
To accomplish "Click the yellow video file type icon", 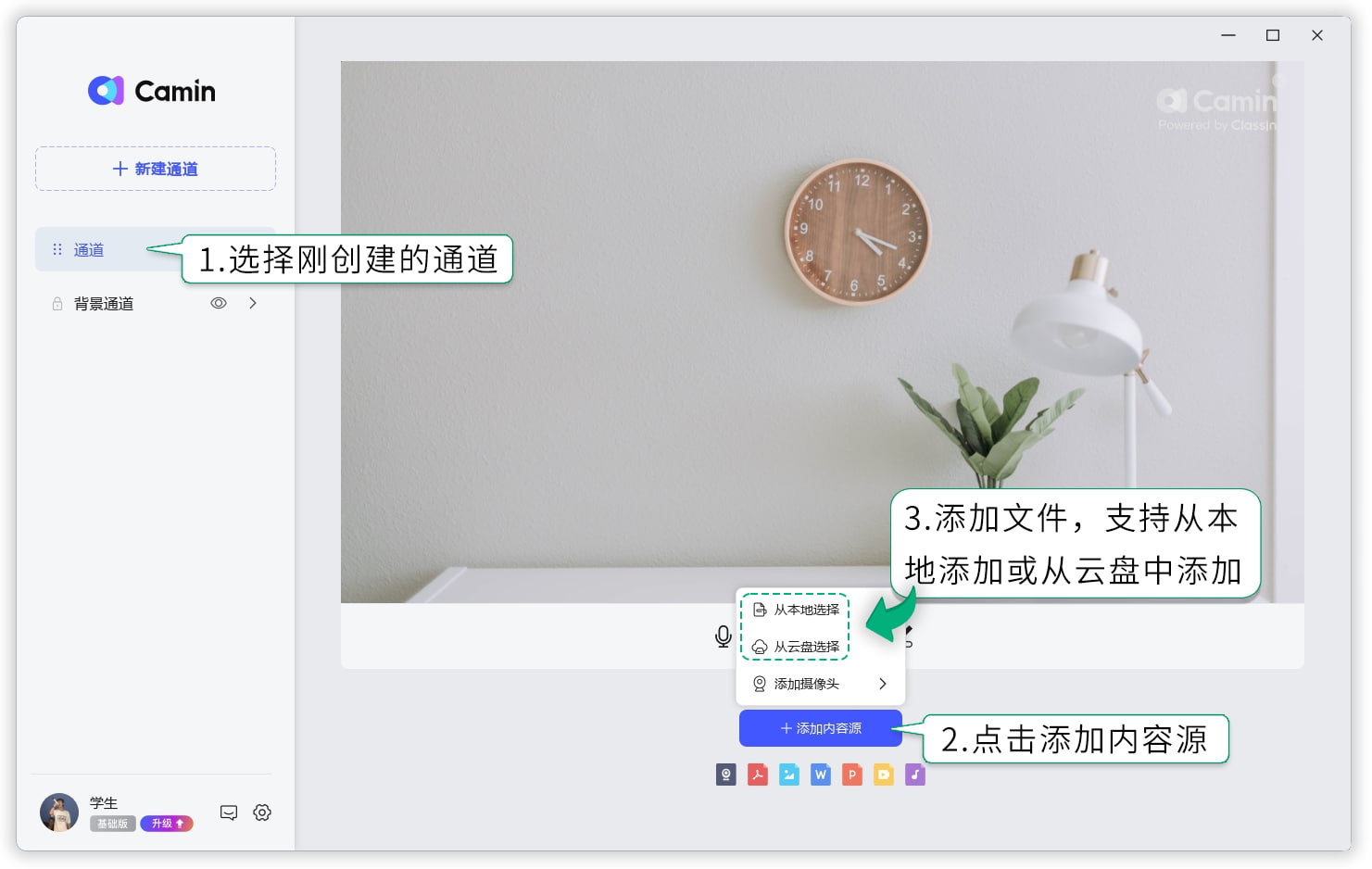I will coord(884,775).
